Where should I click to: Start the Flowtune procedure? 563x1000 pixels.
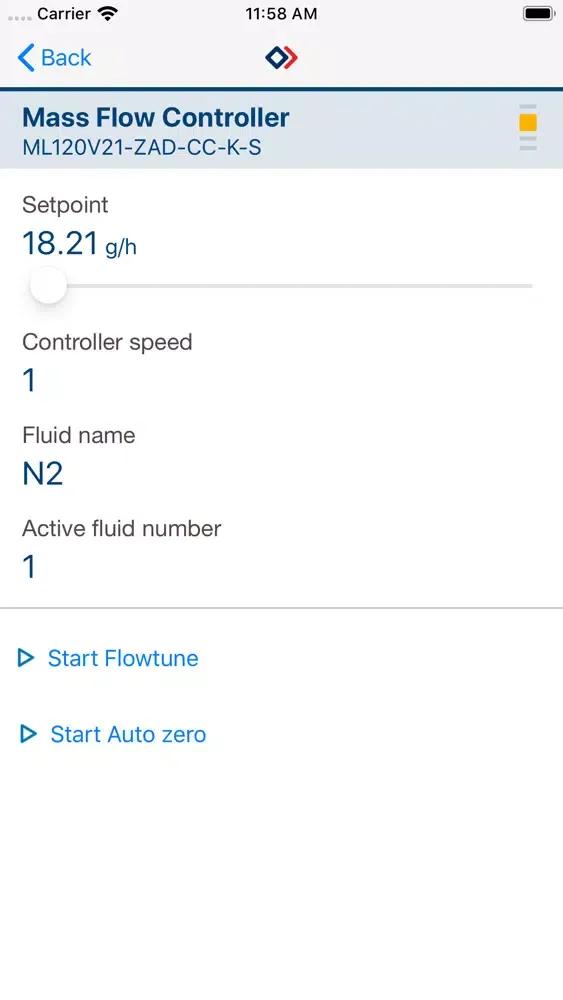(123, 658)
